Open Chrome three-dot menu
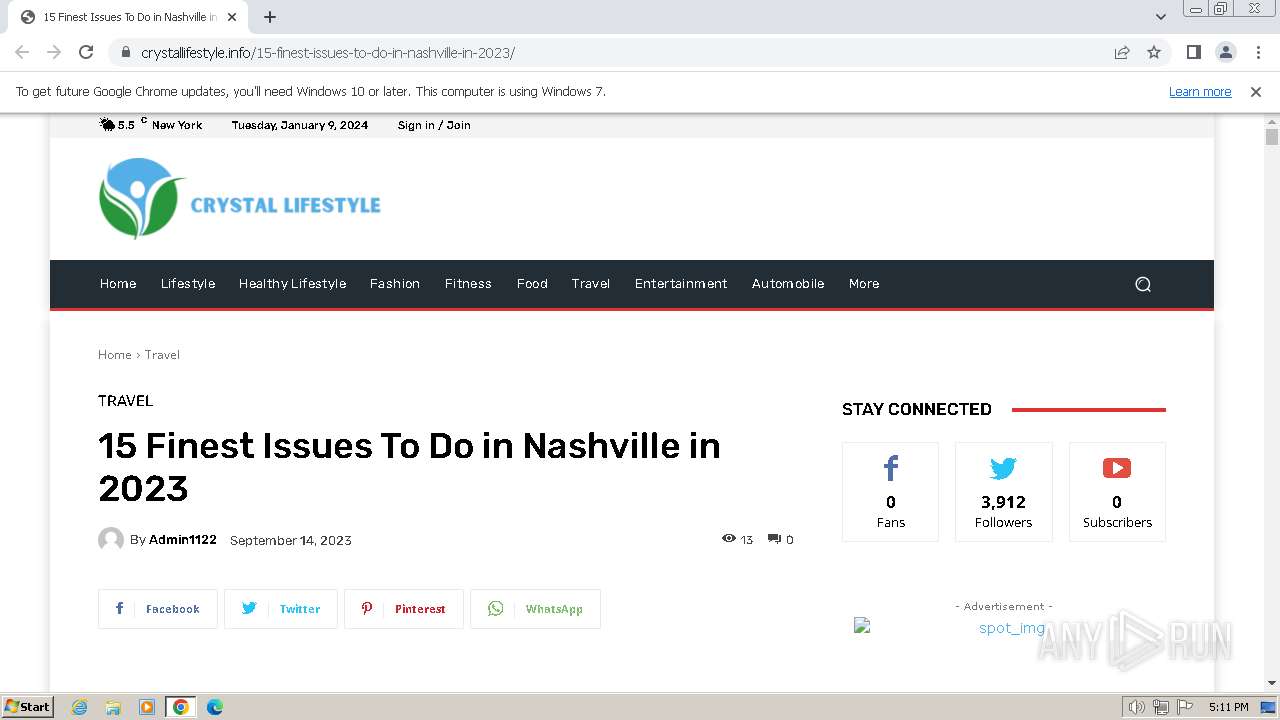The height and width of the screenshot is (720, 1280). coord(1258,52)
